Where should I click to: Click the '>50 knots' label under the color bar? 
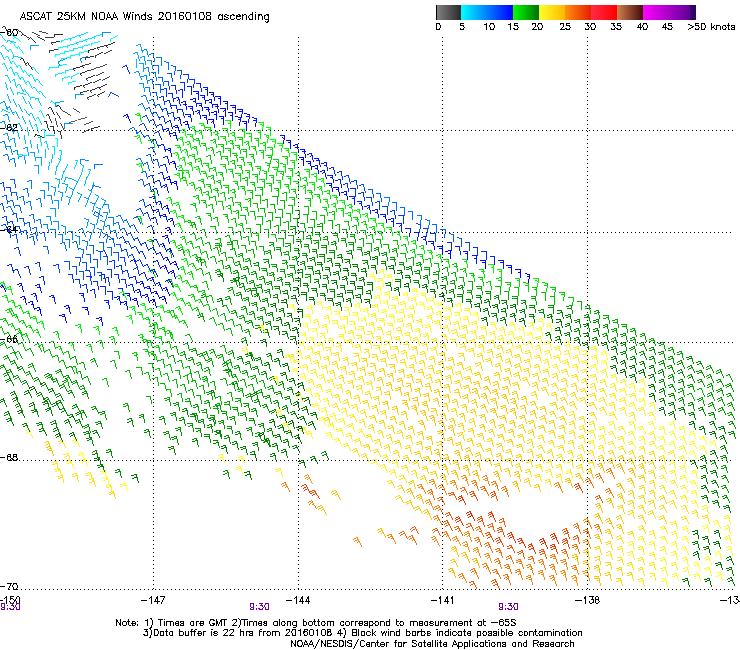711,27
